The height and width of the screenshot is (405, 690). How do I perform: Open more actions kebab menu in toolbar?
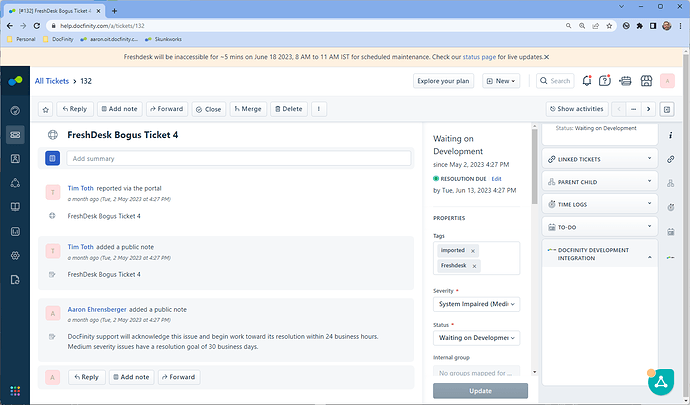[319, 109]
